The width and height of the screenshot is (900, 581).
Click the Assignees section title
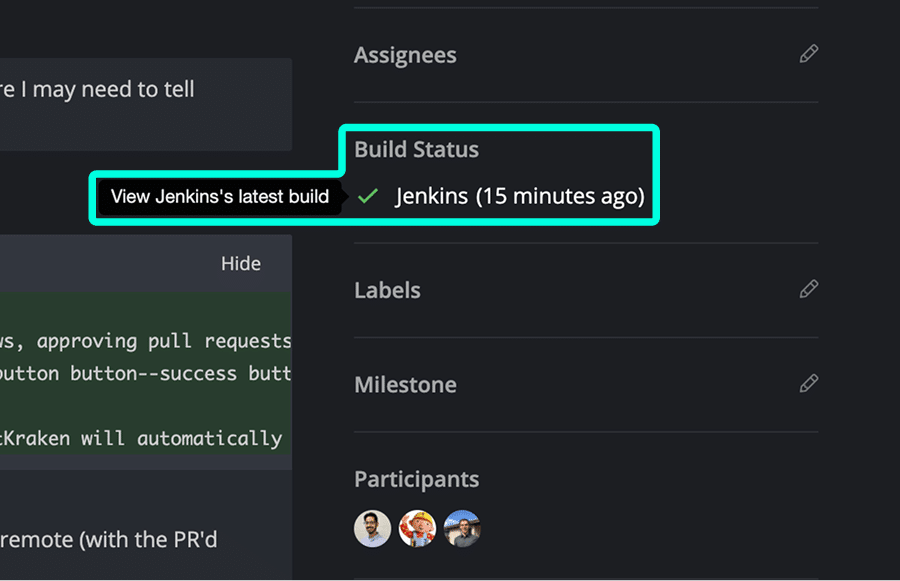tap(405, 55)
